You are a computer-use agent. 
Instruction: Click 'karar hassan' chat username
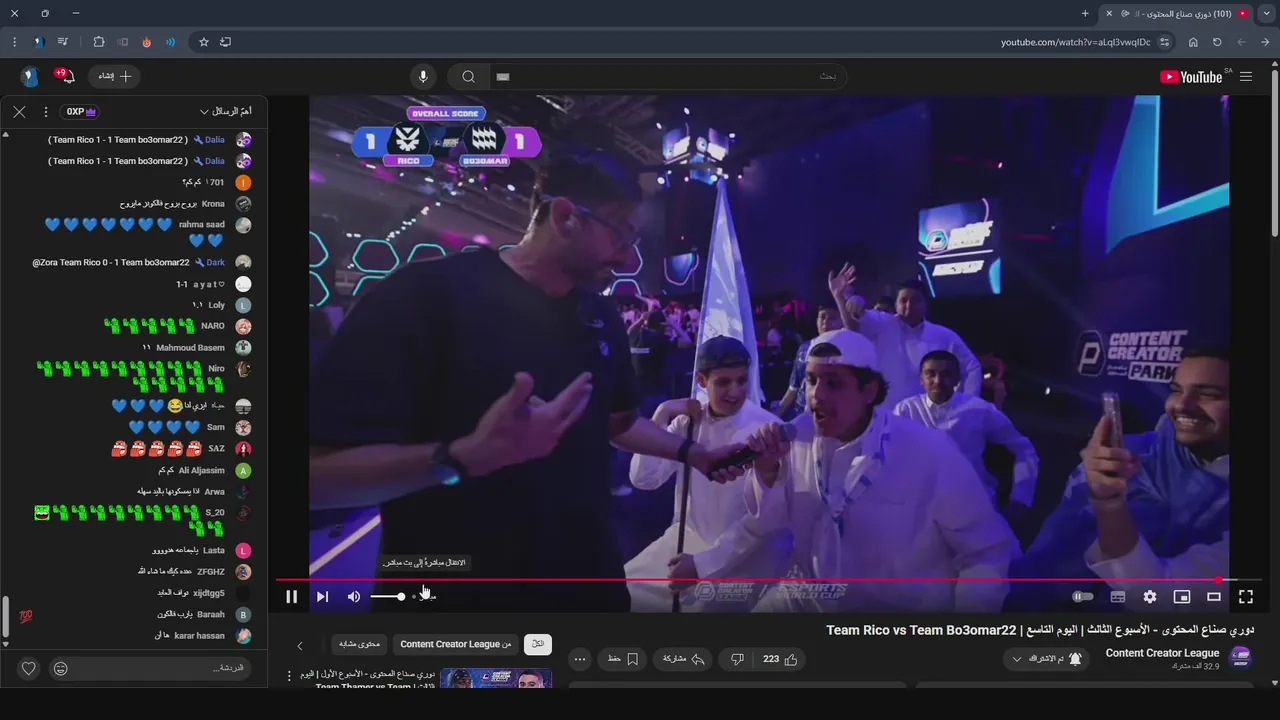(200, 636)
